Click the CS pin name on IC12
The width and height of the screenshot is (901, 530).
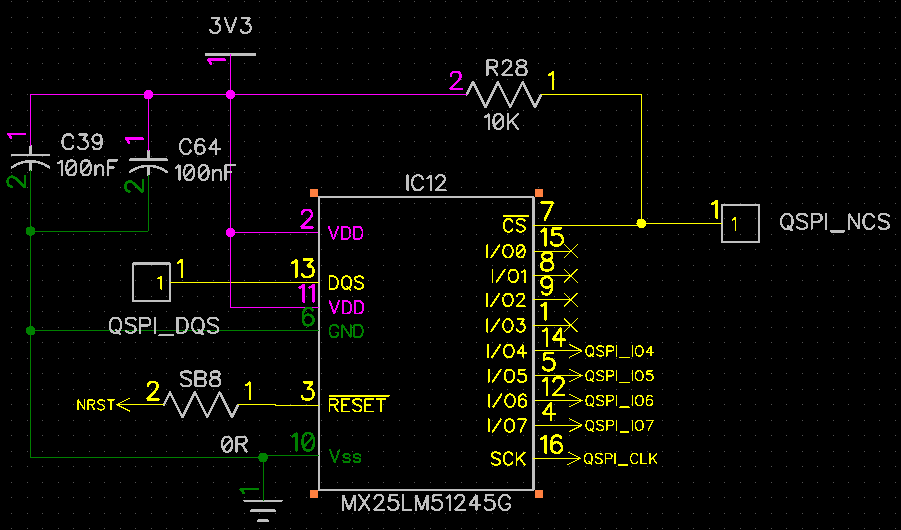click(x=514, y=225)
